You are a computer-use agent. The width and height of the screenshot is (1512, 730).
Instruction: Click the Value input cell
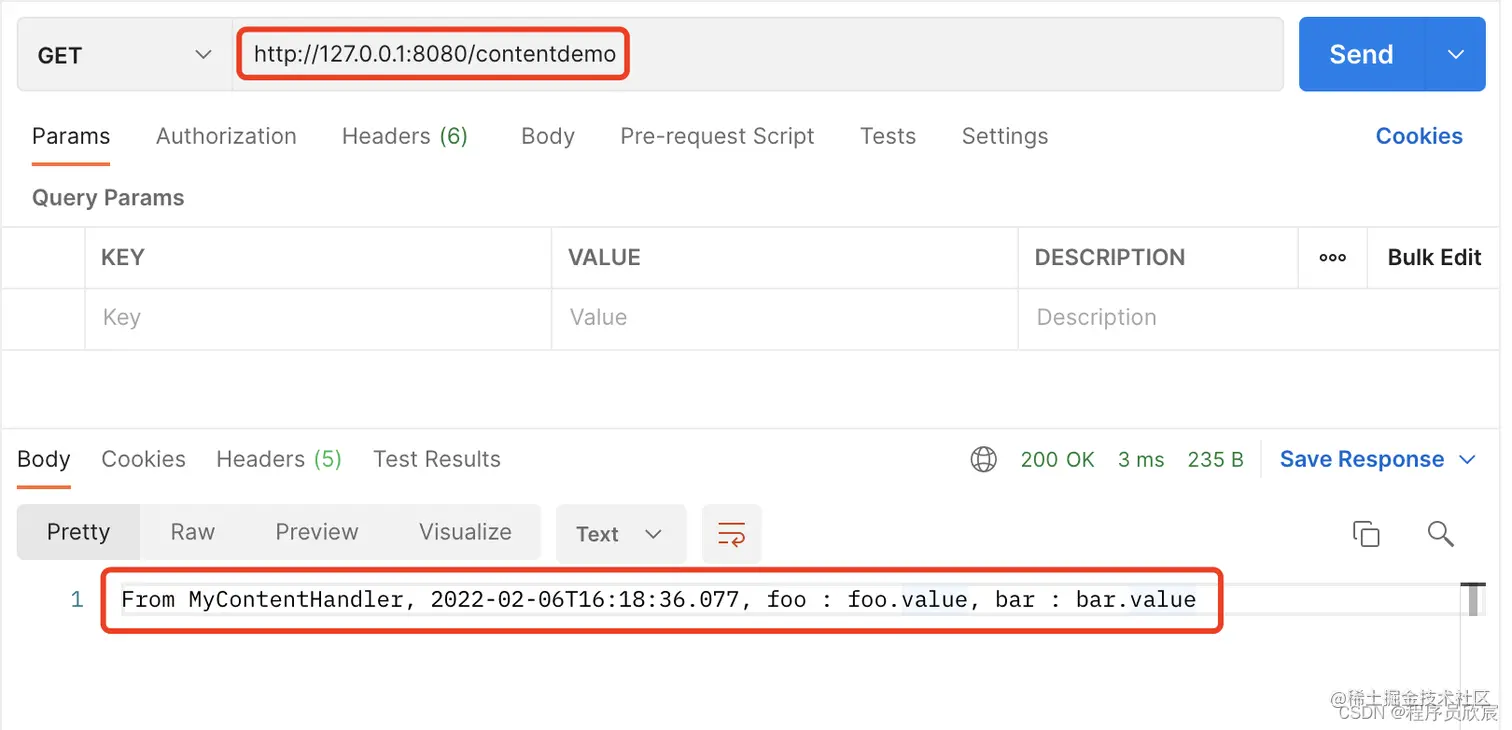coord(785,319)
